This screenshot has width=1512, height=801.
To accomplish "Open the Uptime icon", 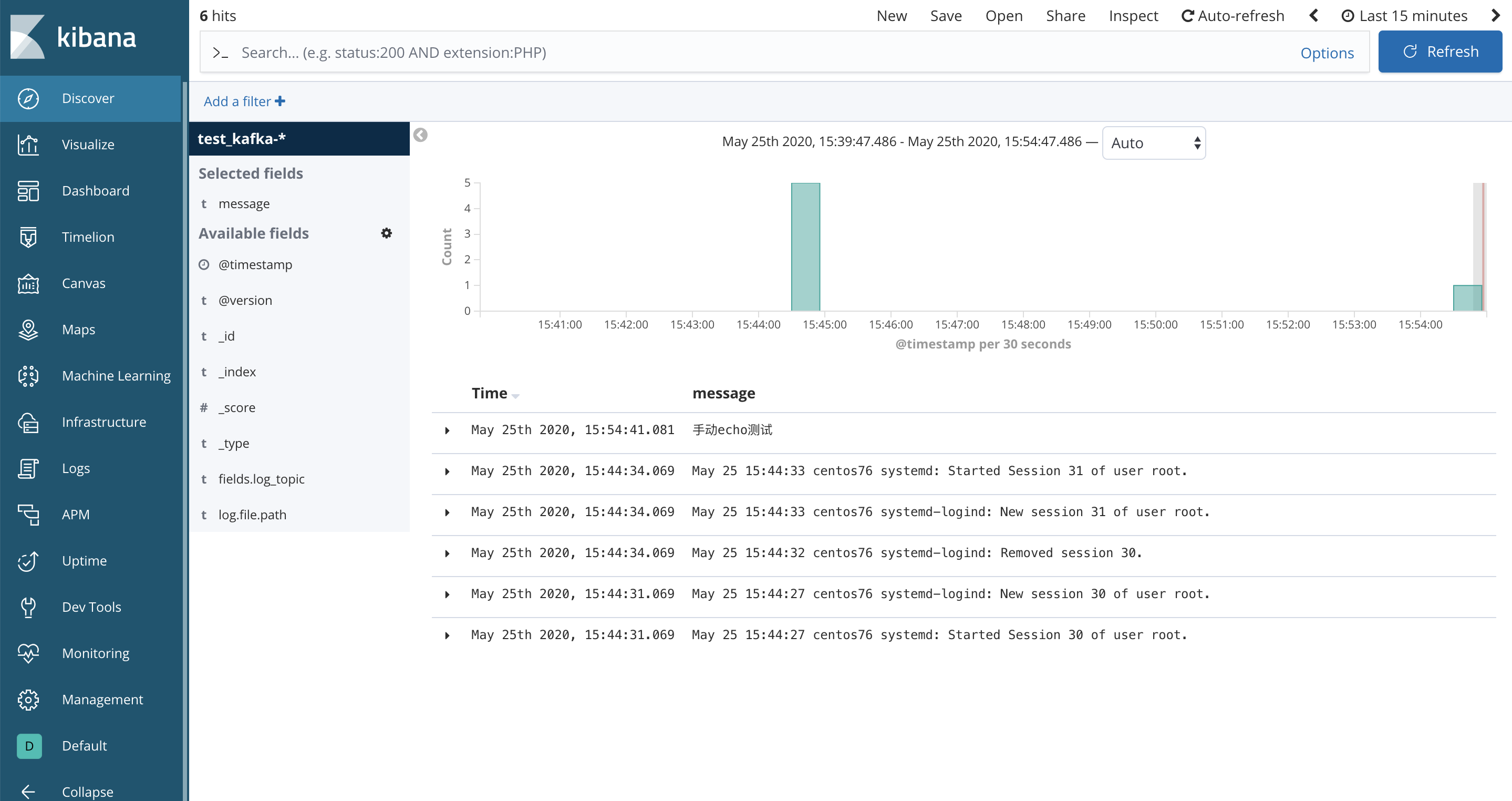I will coord(28,561).
